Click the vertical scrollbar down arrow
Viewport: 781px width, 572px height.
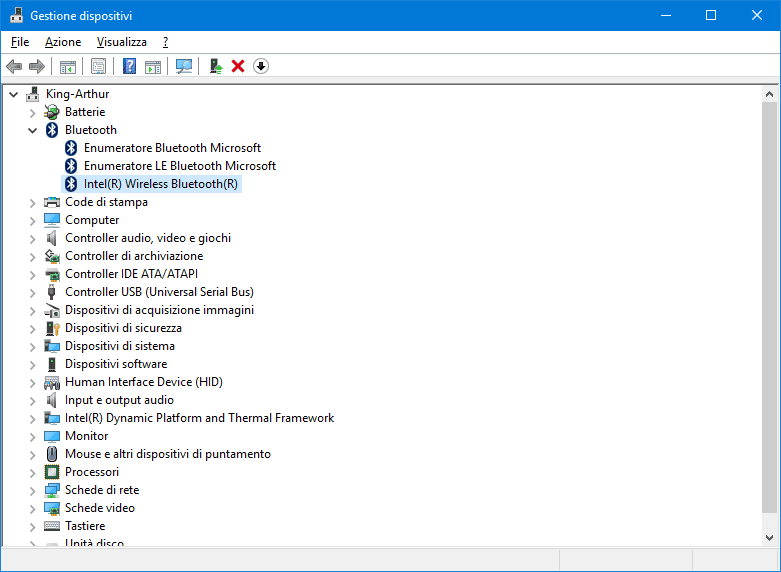[770, 538]
